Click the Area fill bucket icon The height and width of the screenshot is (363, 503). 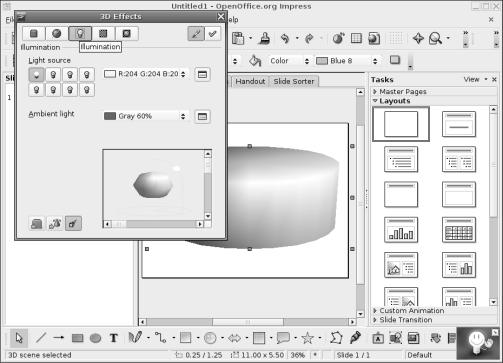pyautogui.click(x=255, y=61)
